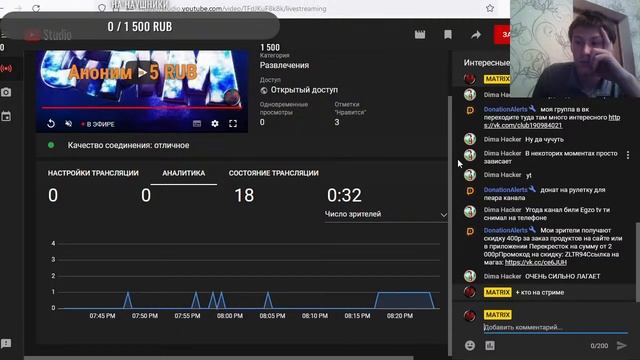This screenshot has height=360, width=640.
Task: Click the В ЭФИРЕ live indicator
Action: coord(98,124)
